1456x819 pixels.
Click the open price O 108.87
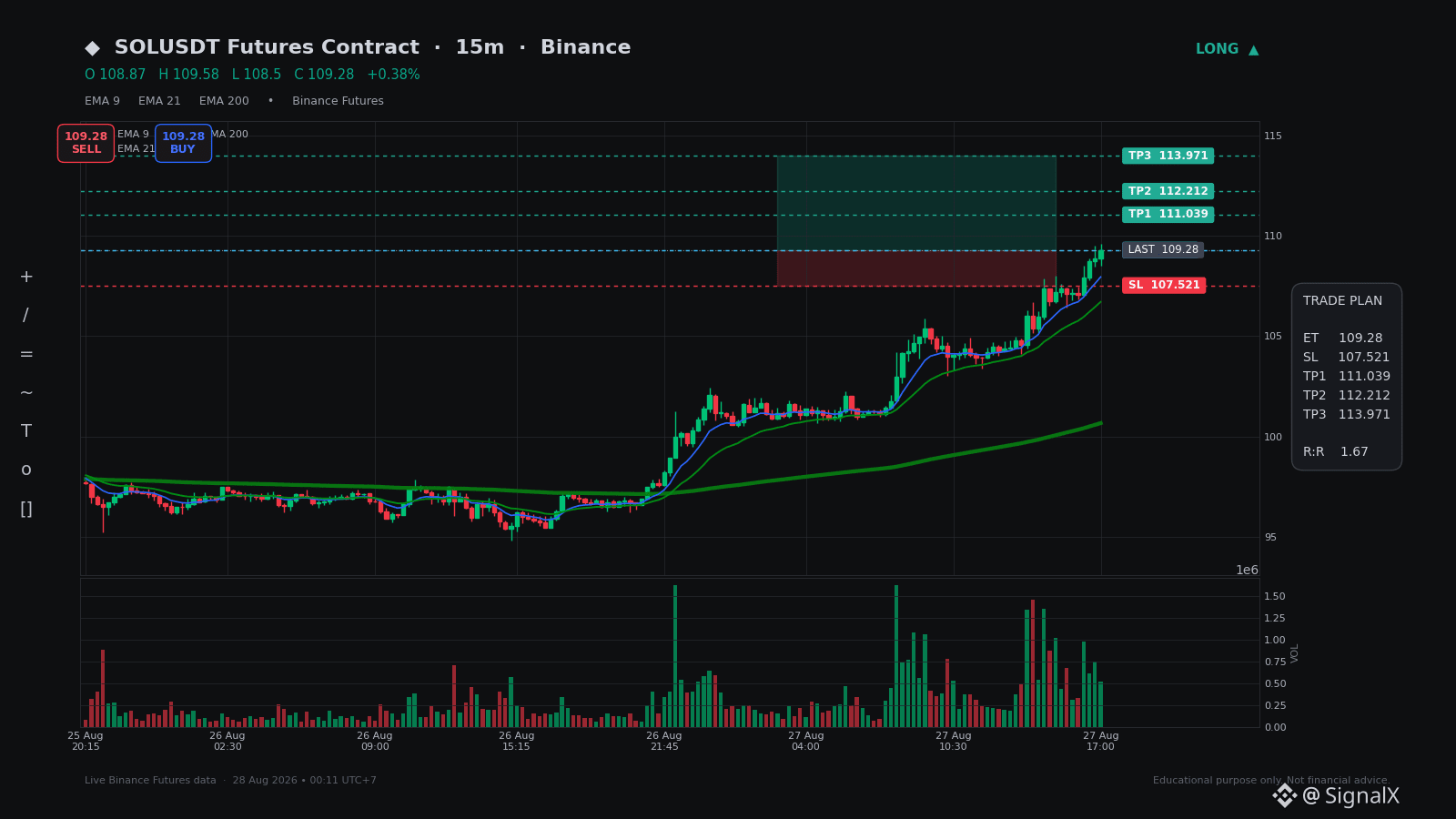tap(116, 75)
